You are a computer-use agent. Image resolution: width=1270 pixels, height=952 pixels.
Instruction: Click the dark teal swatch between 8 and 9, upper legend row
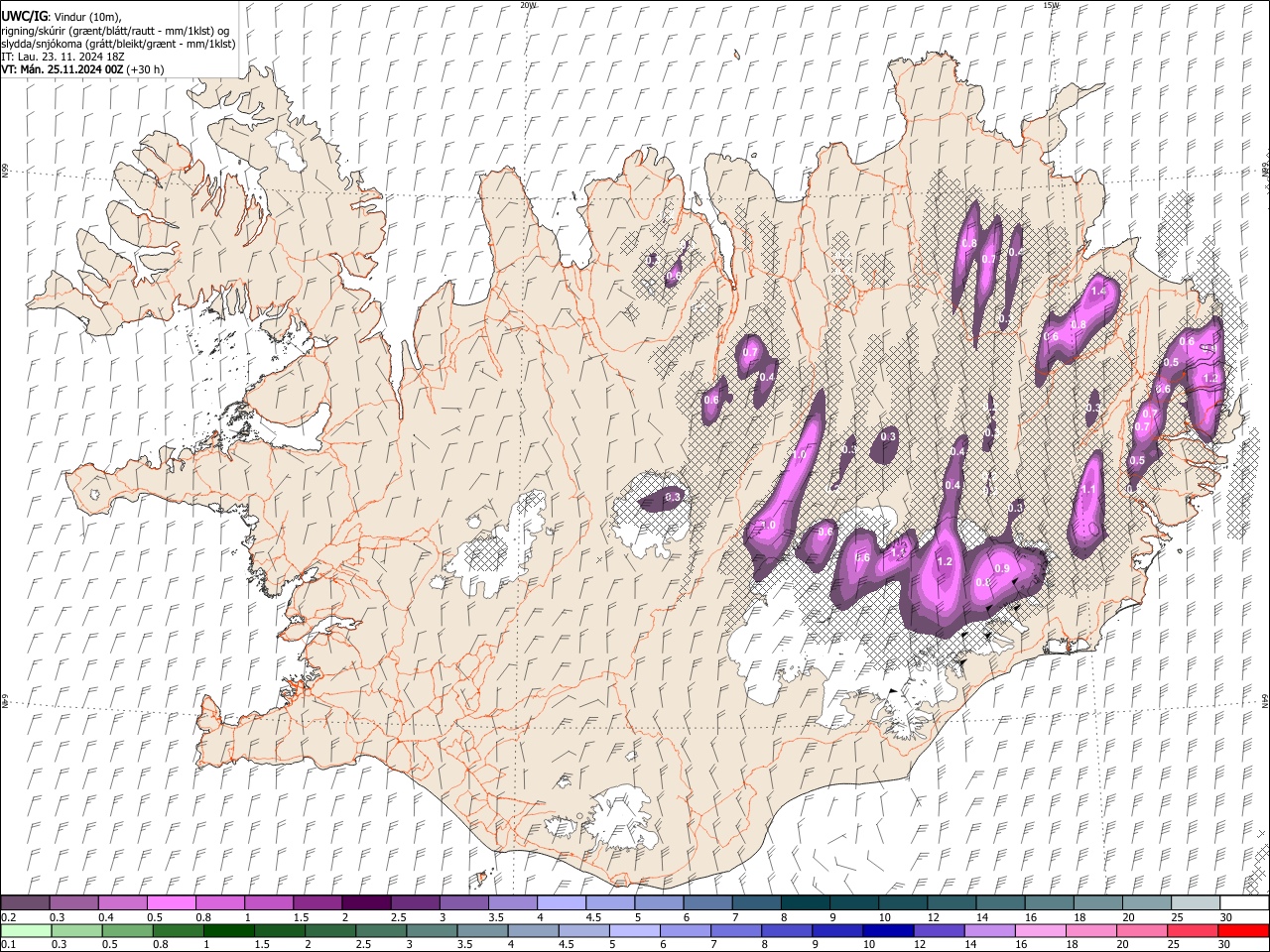(805, 903)
